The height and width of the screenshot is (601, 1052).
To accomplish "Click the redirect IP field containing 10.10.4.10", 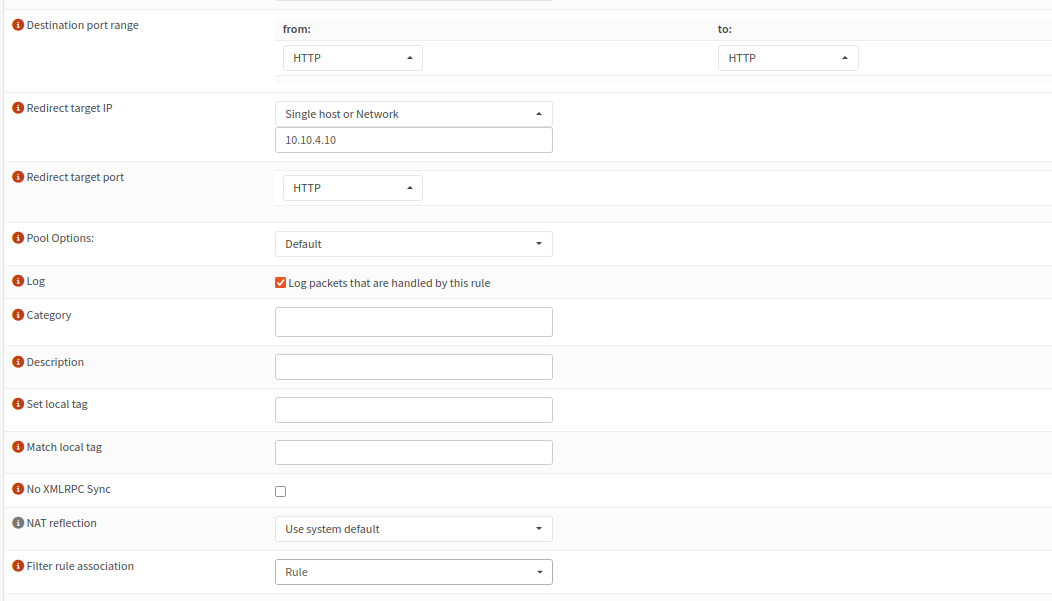I will click(413, 140).
